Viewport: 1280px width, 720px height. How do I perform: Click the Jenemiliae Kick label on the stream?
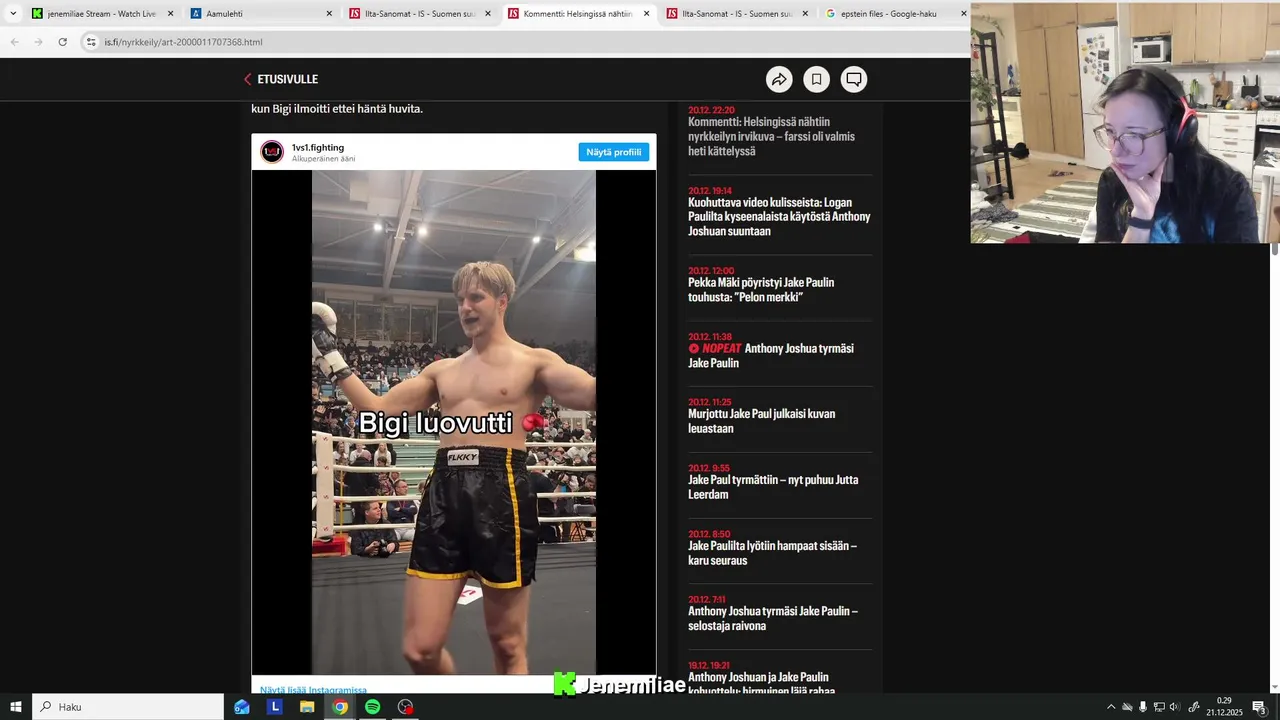click(x=620, y=684)
